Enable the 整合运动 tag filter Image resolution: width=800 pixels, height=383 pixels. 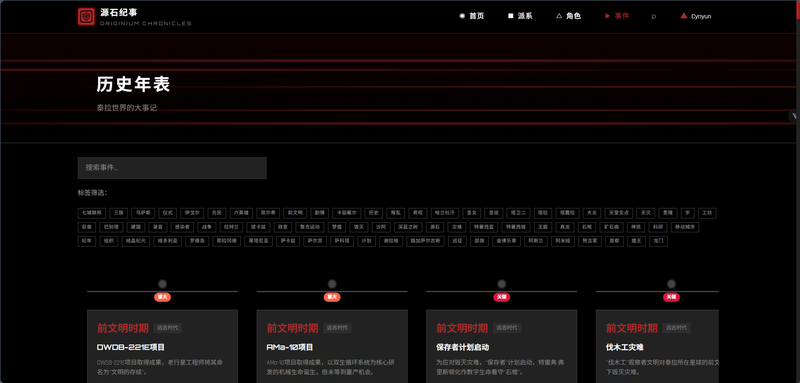coord(310,227)
